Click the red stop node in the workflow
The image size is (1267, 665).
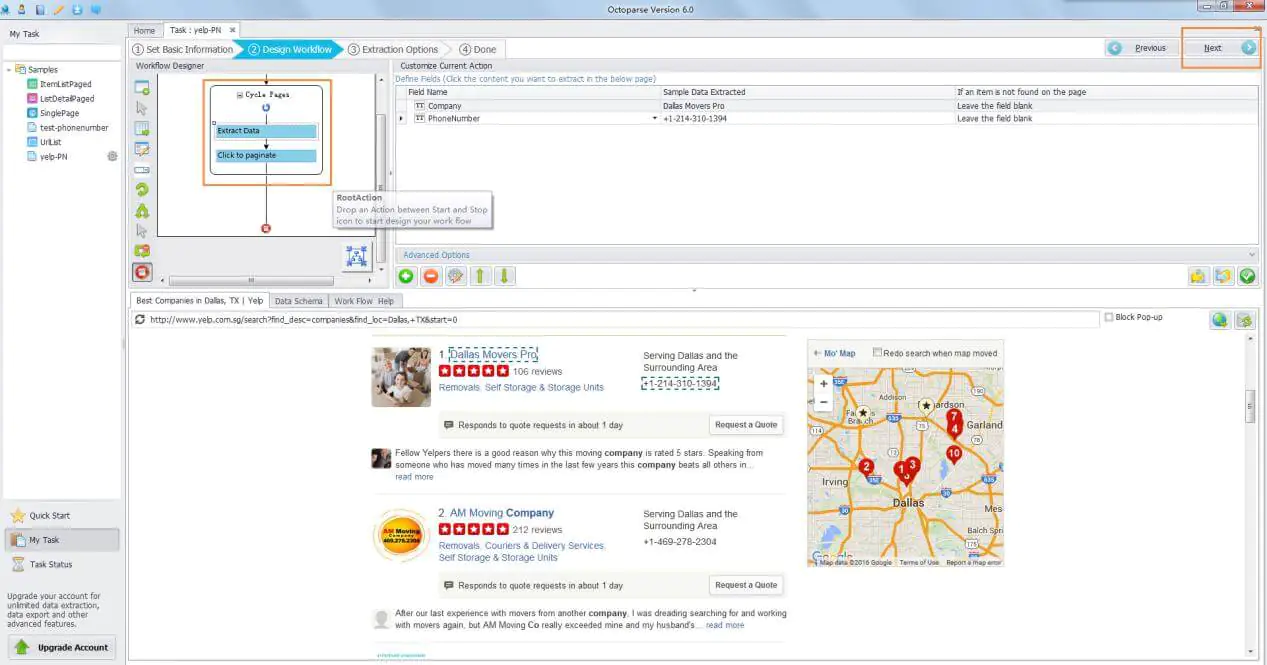point(266,228)
